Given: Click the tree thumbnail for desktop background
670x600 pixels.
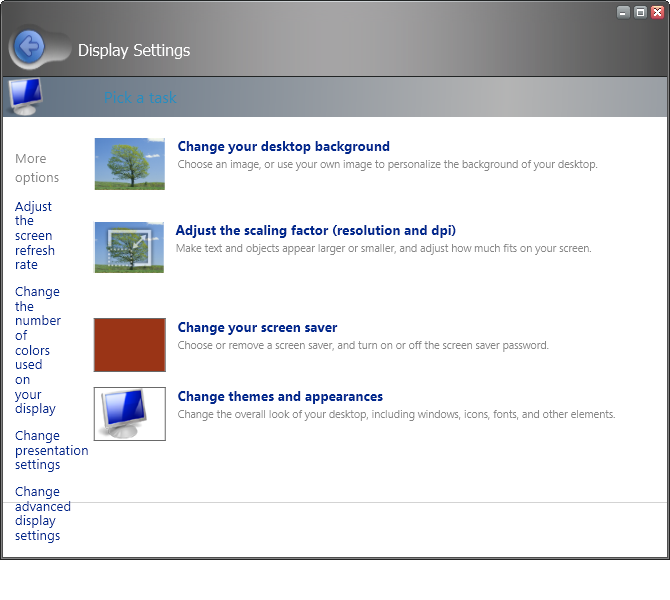Looking at the screenshot, I should [x=129, y=164].
